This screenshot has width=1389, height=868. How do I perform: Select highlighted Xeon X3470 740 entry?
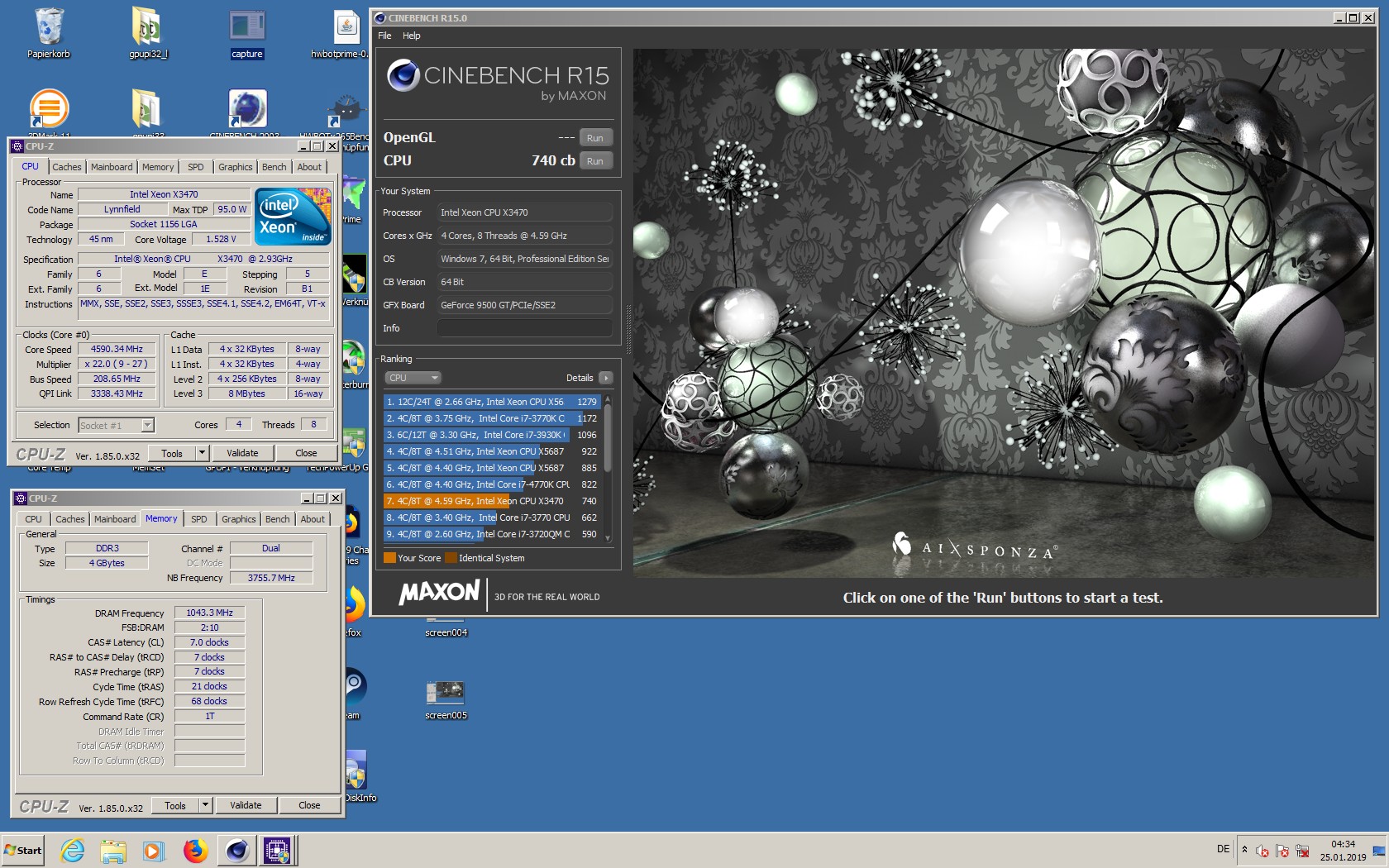pos(492,501)
